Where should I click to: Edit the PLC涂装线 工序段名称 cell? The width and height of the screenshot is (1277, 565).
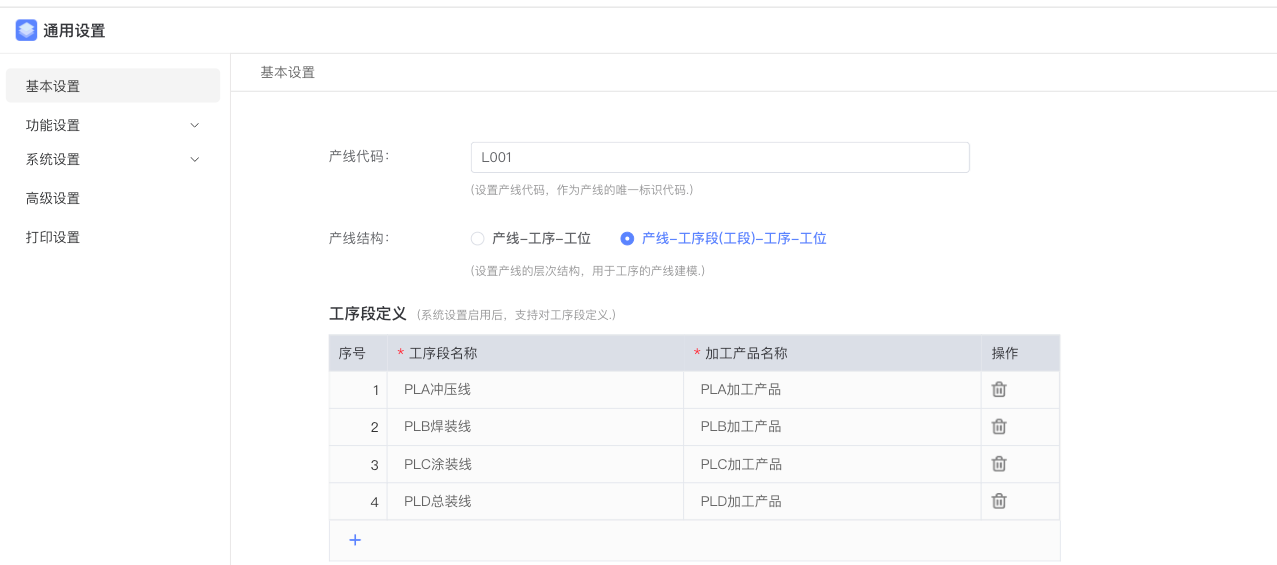[534, 464]
